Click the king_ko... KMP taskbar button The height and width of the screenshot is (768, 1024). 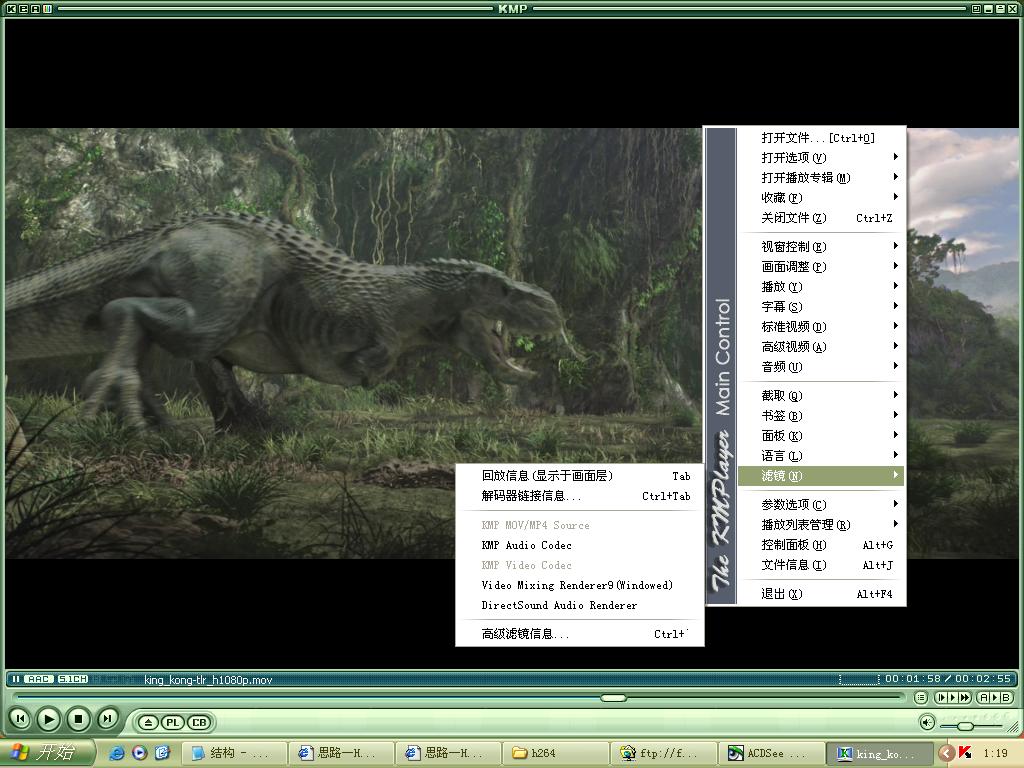coord(879,754)
